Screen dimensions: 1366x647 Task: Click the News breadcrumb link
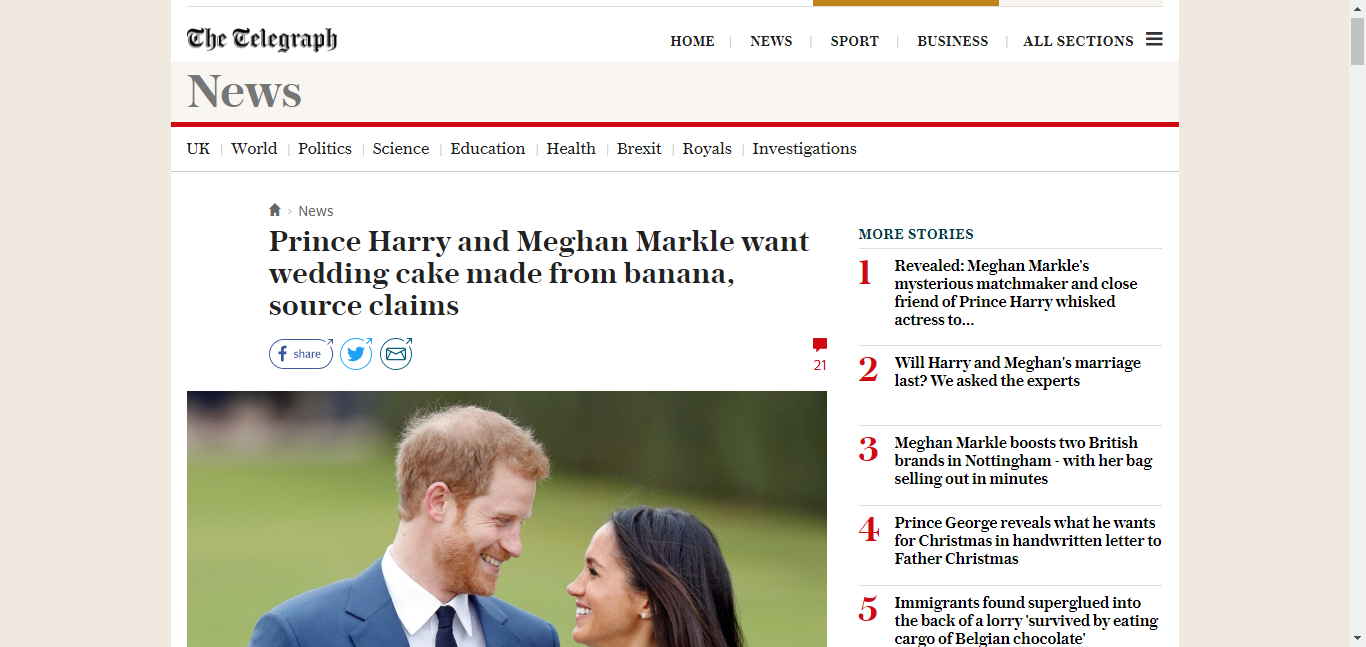[x=316, y=211]
